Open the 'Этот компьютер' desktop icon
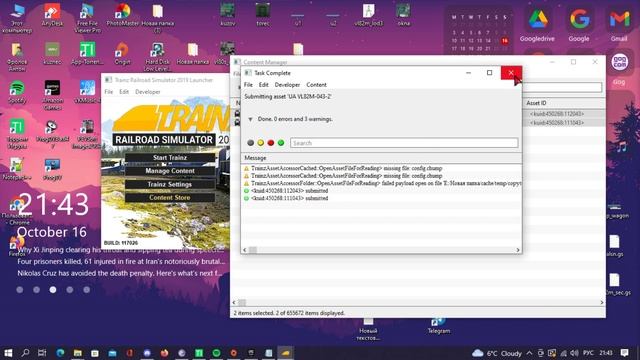The height and width of the screenshot is (360, 640). [x=17, y=18]
